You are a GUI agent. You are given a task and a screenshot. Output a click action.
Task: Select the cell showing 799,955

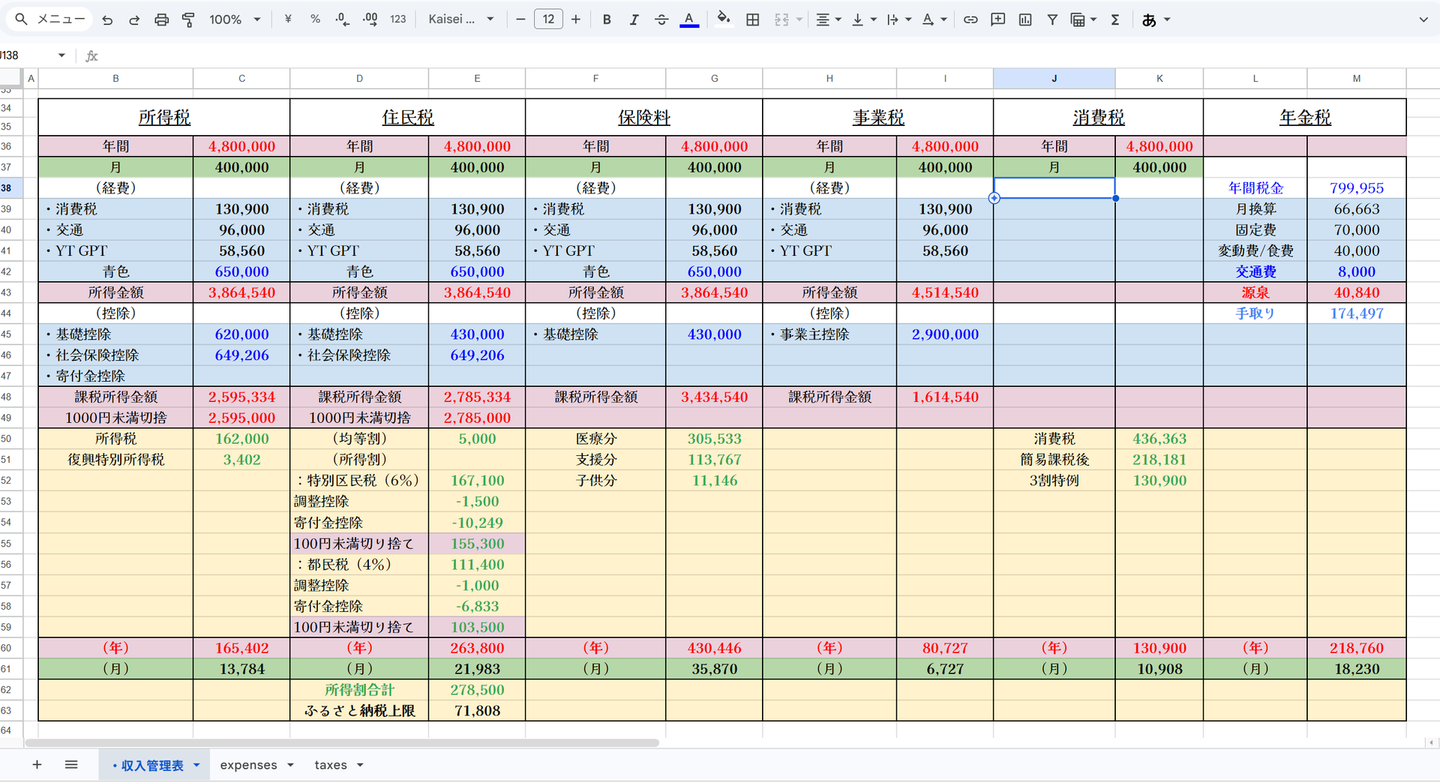1357,188
